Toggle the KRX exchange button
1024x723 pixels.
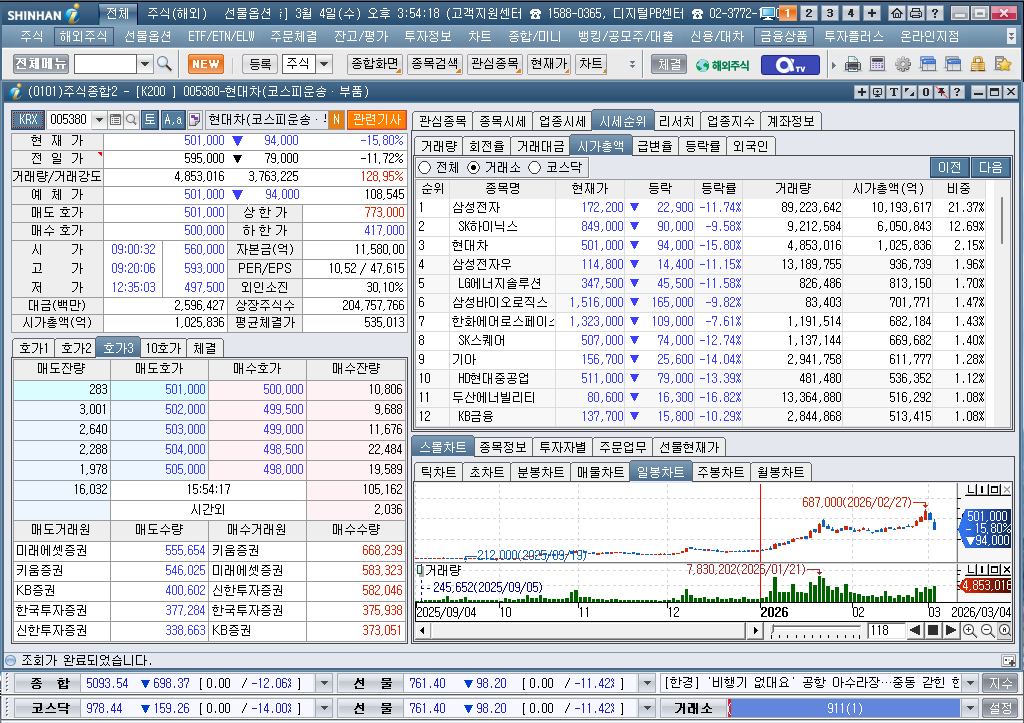(28, 120)
